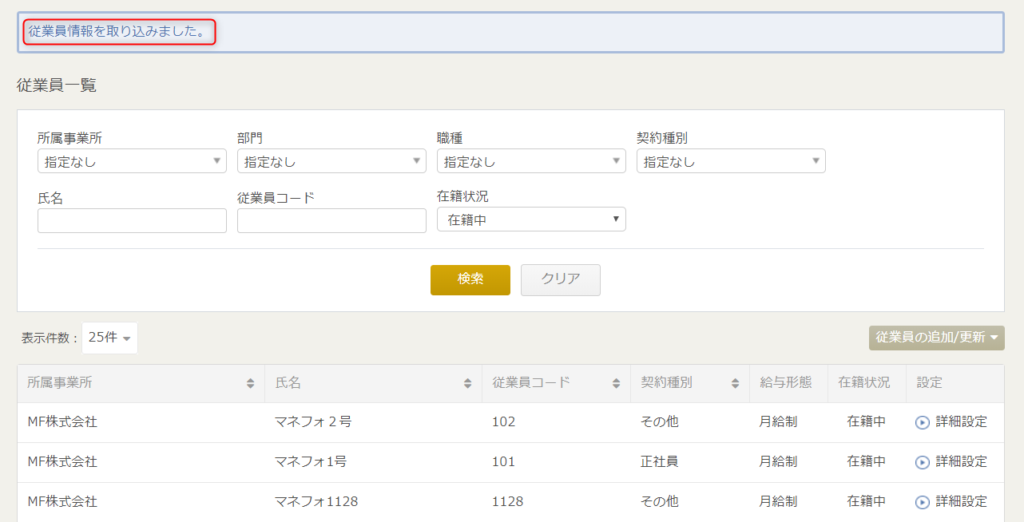Open the 表示件数 25件 selector
Viewport: 1024px width, 522px height.
point(110,338)
